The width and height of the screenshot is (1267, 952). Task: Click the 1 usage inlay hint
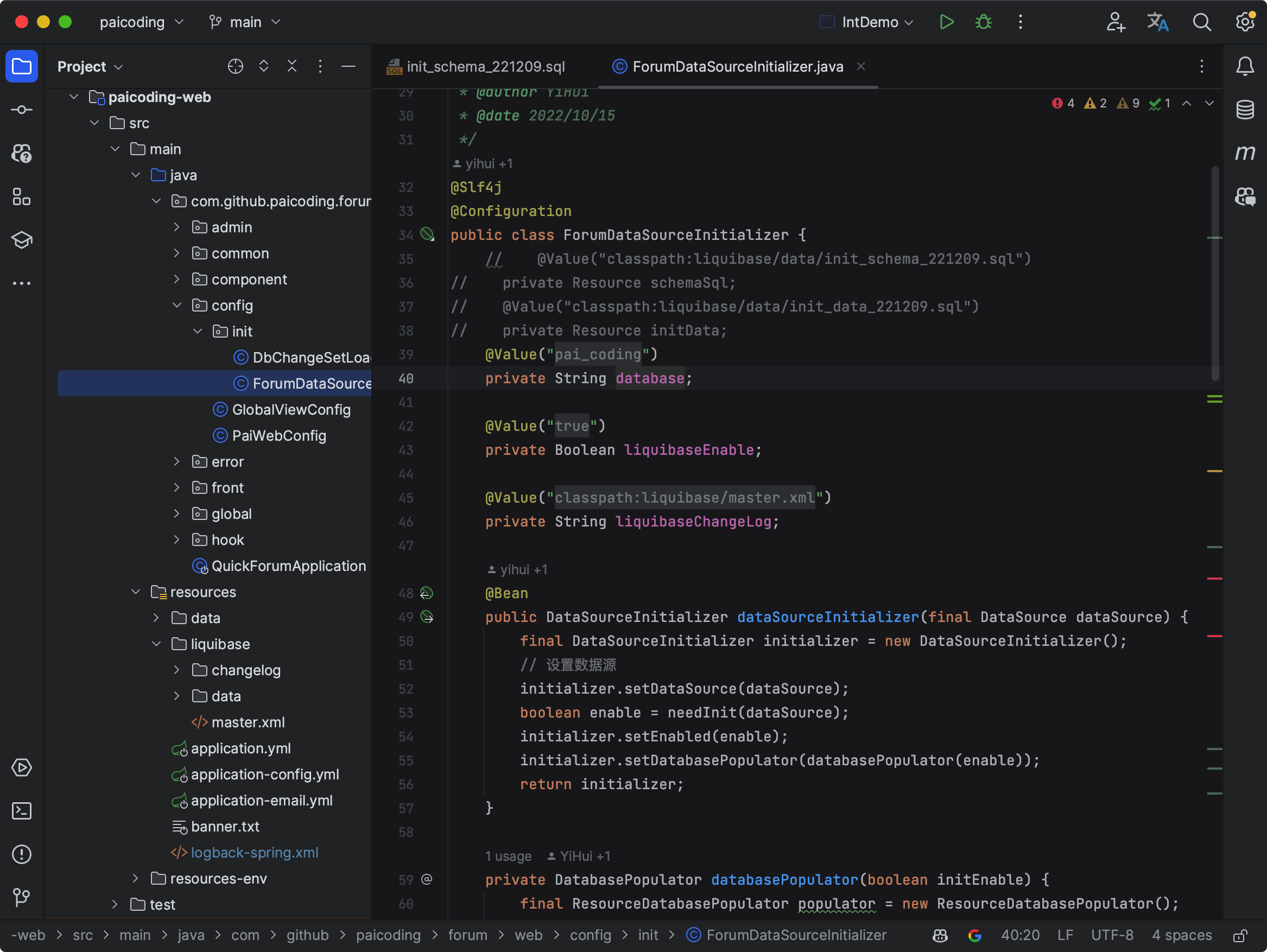tap(508, 856)
